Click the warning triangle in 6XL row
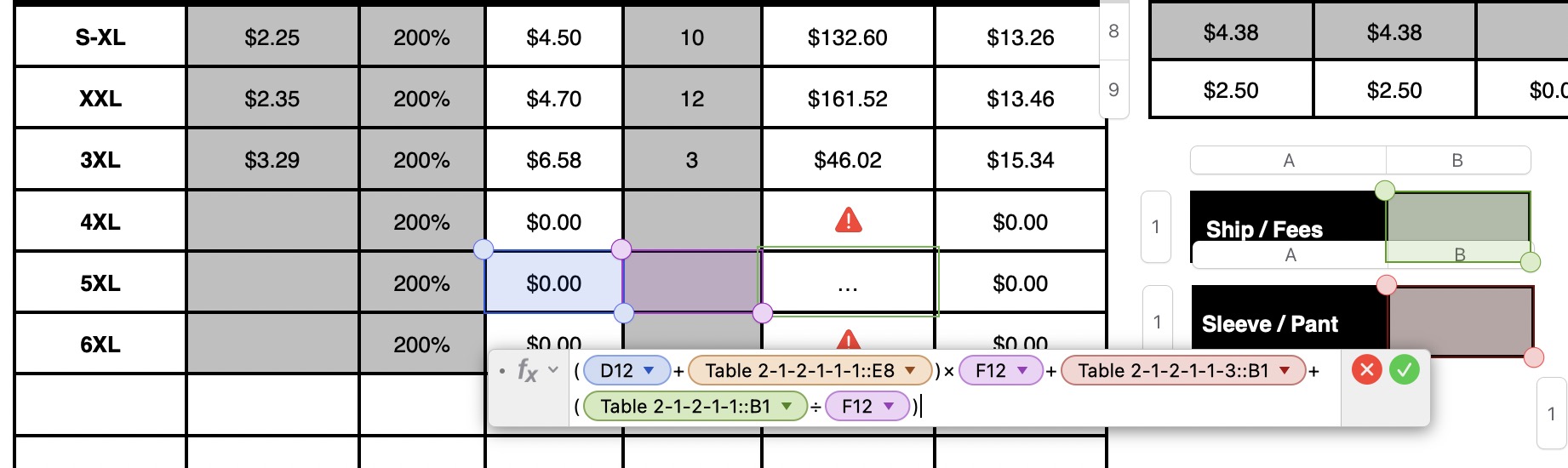Screen dimensions: 1568x468 [849, 340]
